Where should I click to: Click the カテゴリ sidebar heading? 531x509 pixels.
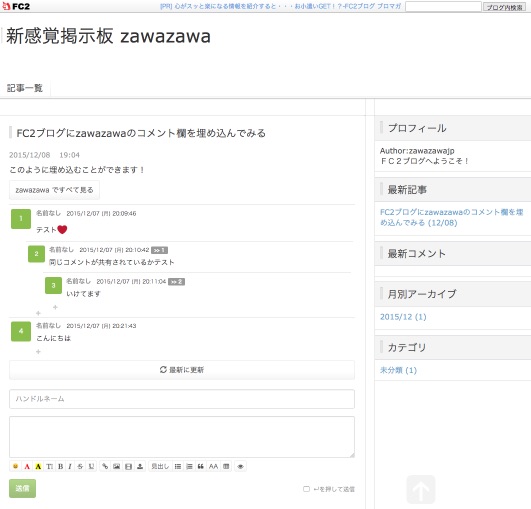click(407, 347)
